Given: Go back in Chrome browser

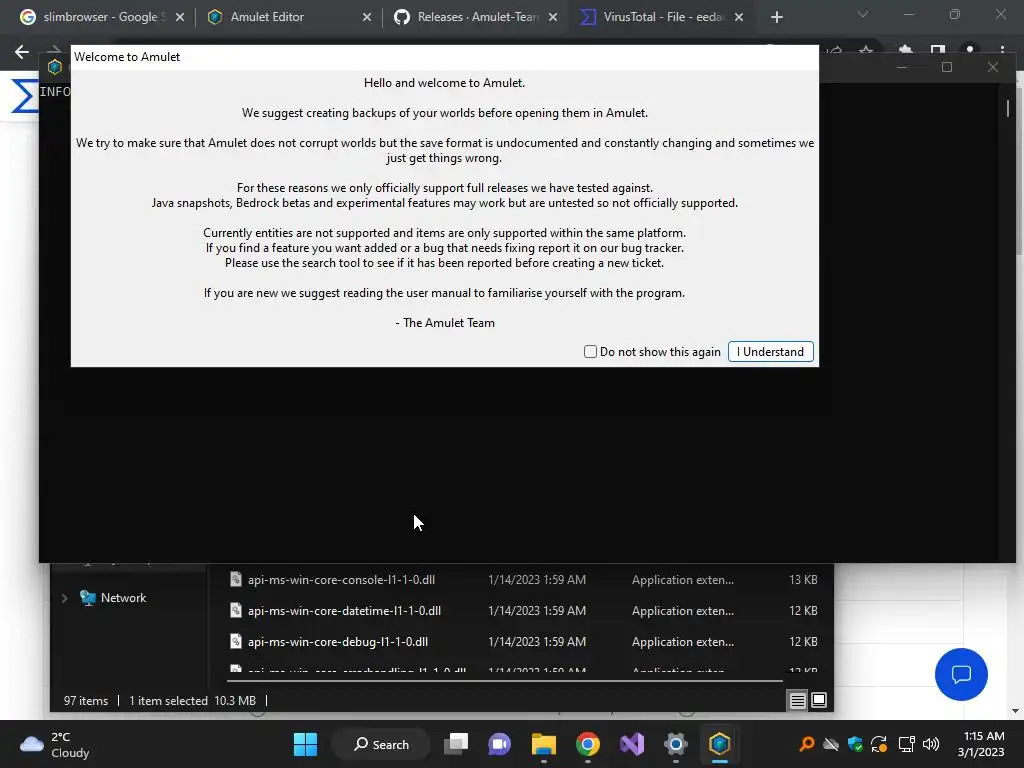Looking at the screenshot, I should click(x=22, y=52).
